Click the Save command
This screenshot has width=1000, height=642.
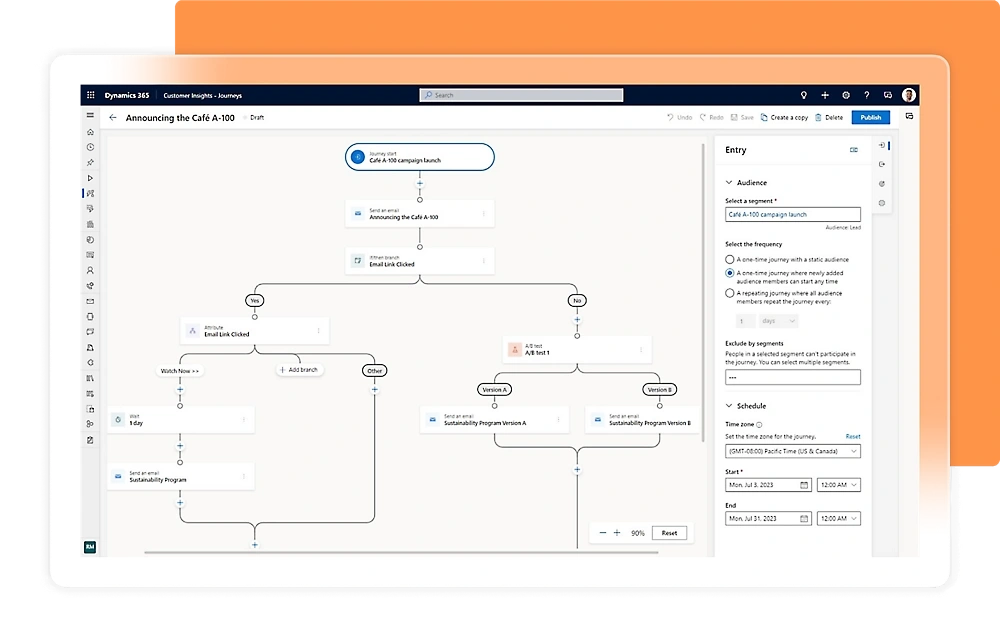(742, 117)
